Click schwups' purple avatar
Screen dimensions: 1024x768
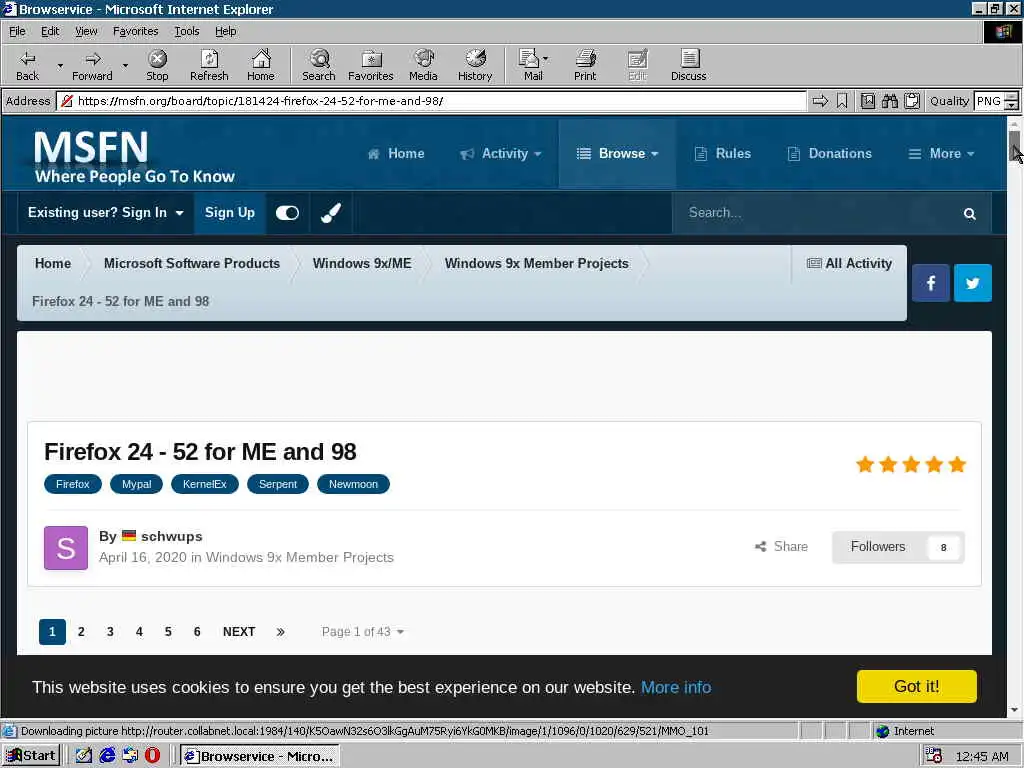pos(66,548)
